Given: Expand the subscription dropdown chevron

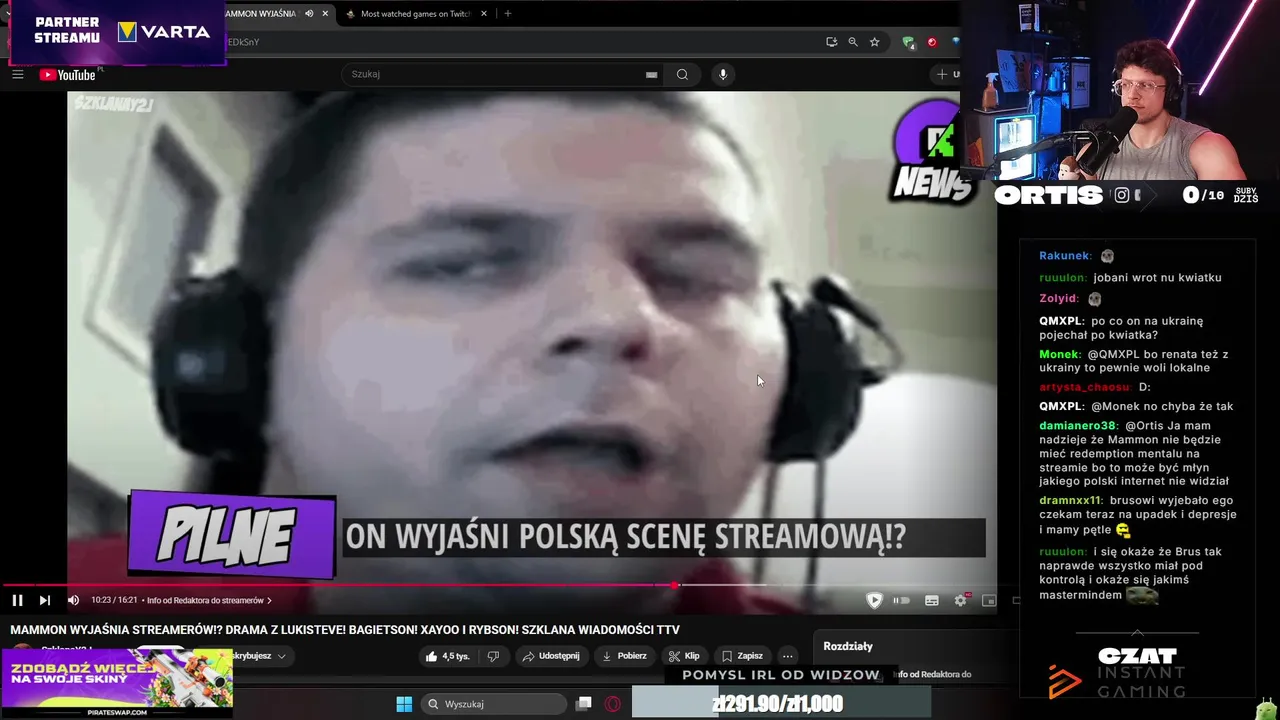Looking at the screenshot, I should point(282,656).
